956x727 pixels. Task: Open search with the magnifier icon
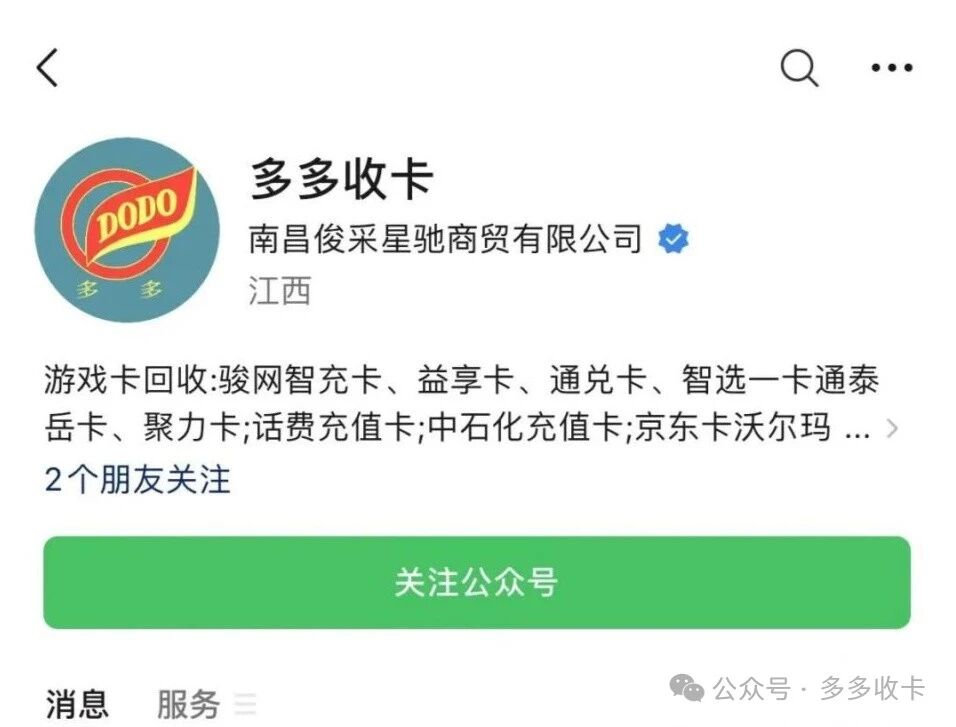point(799,68)
